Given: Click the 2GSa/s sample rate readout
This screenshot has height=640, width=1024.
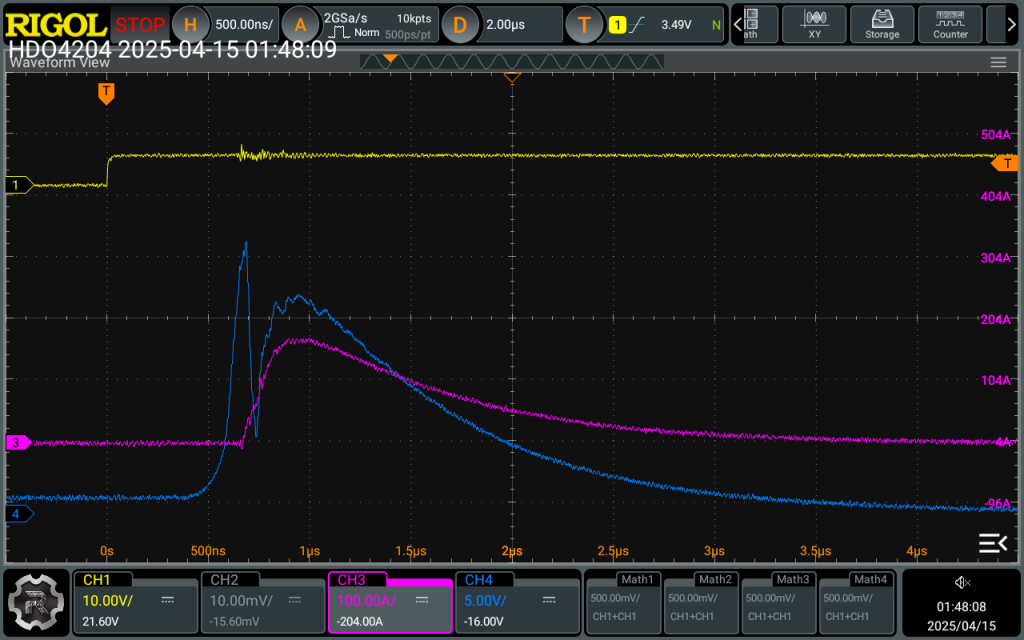Looking at the screenshot, I should (345, 18).
